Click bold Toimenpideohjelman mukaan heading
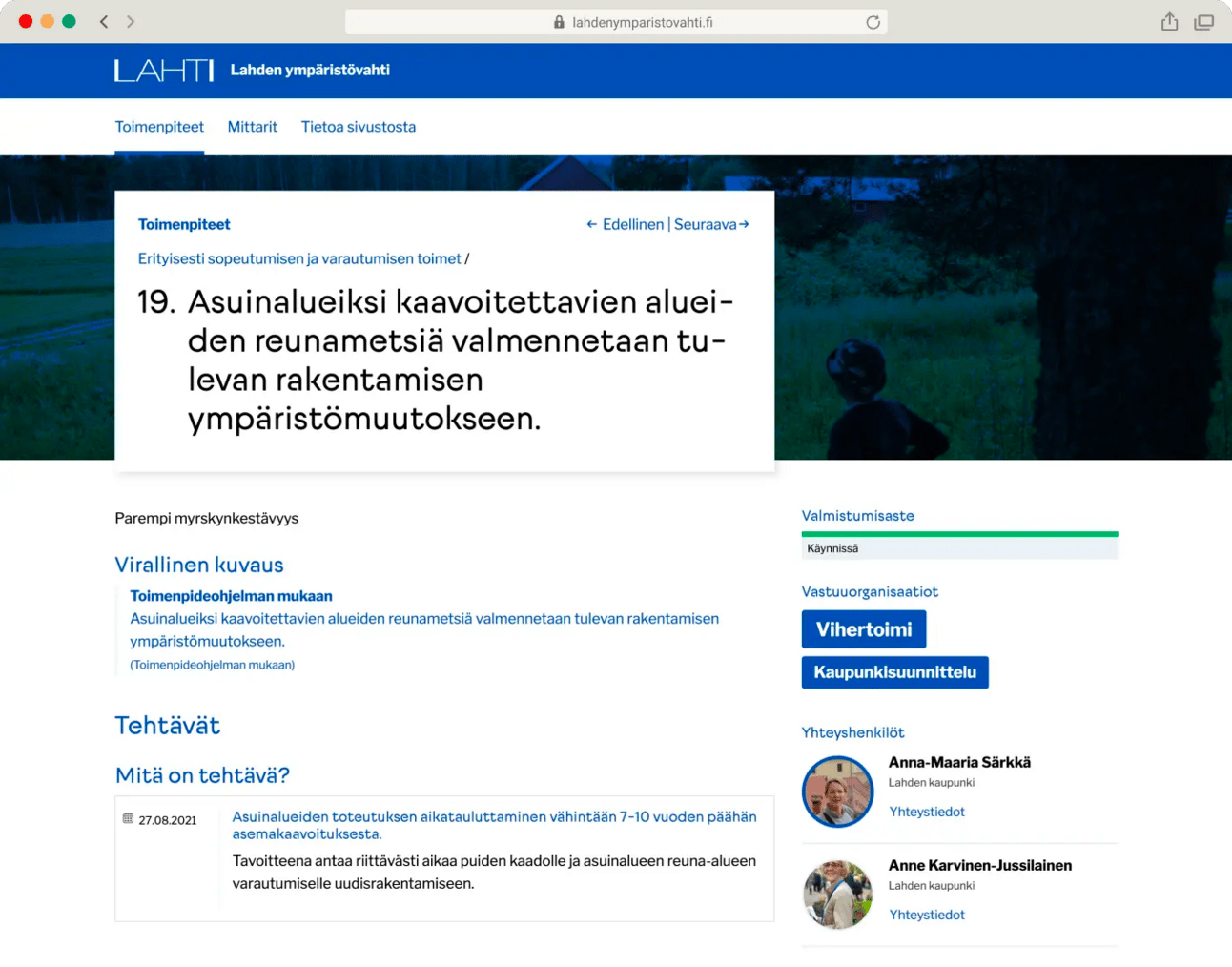This screenshot has height=967, width=1232. pyautogui.click(x=231, y=596)
